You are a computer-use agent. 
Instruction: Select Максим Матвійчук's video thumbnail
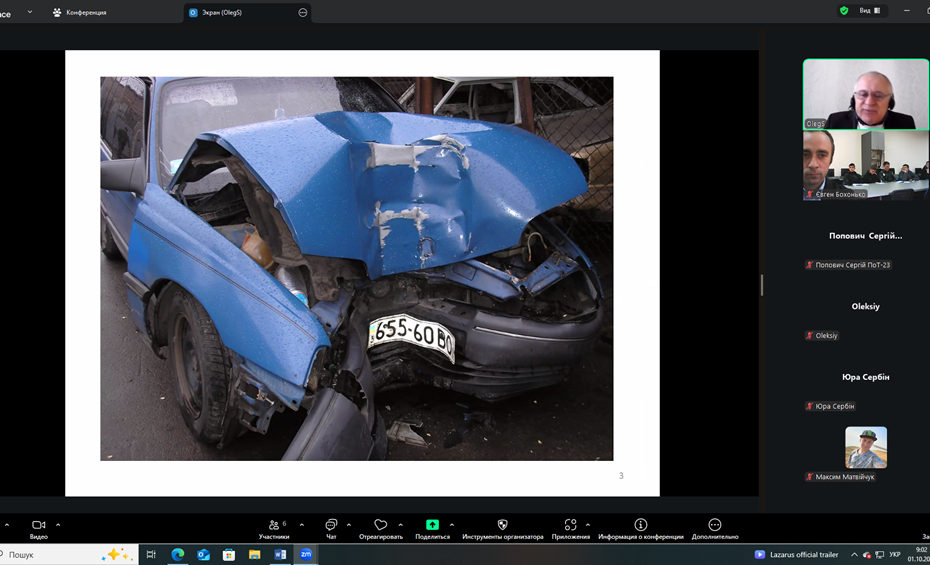tap(865, 448)
